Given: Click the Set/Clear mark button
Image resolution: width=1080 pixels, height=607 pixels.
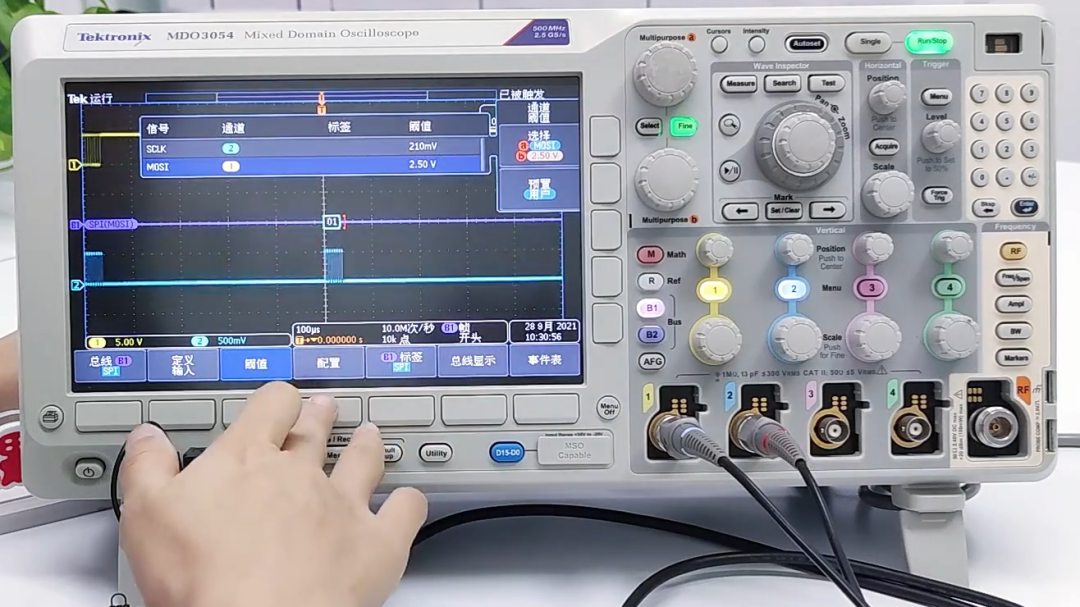Looking at the screenshot, I should tap(784, 210).
